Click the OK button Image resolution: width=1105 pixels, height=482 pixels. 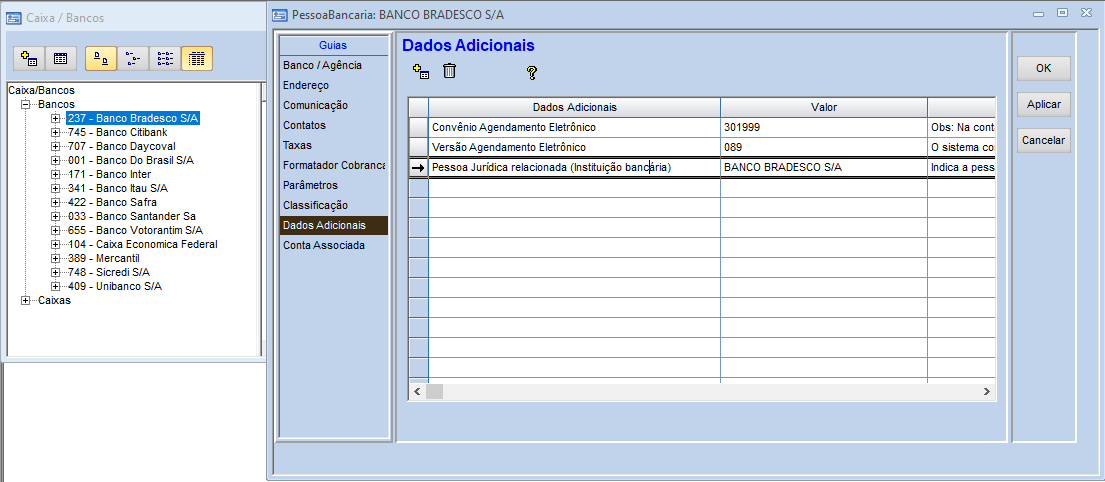[x=1044, y=68]
